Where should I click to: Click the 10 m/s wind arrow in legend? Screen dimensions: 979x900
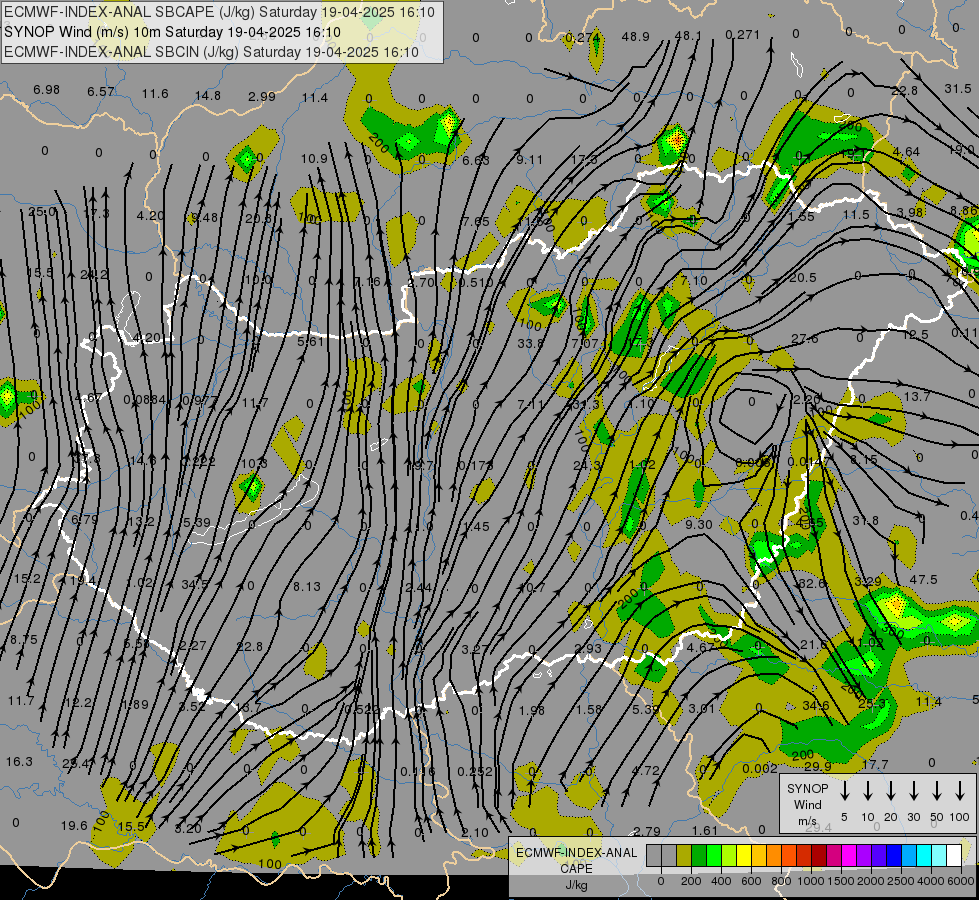point(868,791)
